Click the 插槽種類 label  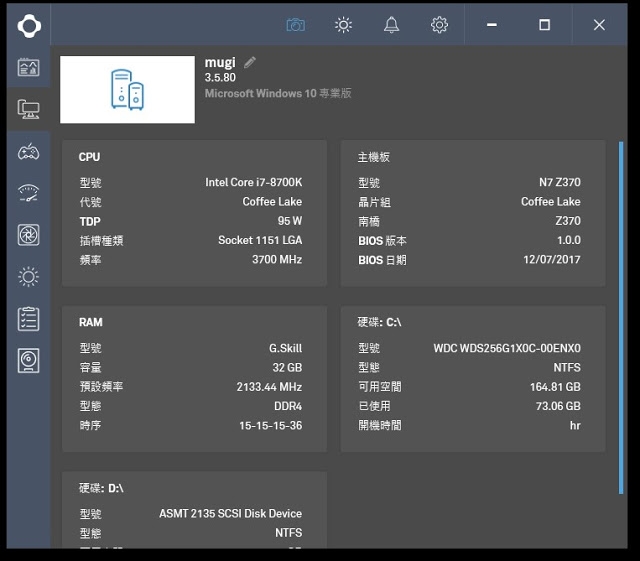[101, 241]
